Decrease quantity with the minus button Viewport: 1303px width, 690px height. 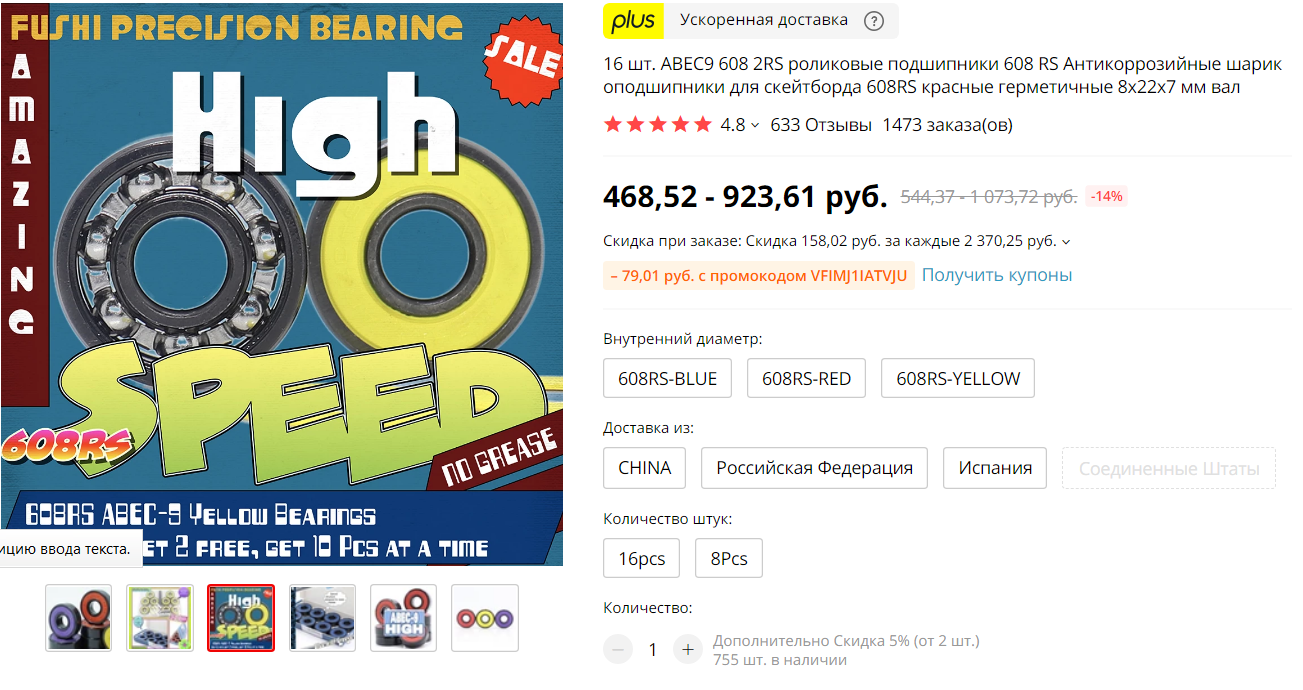click(618, 649)
